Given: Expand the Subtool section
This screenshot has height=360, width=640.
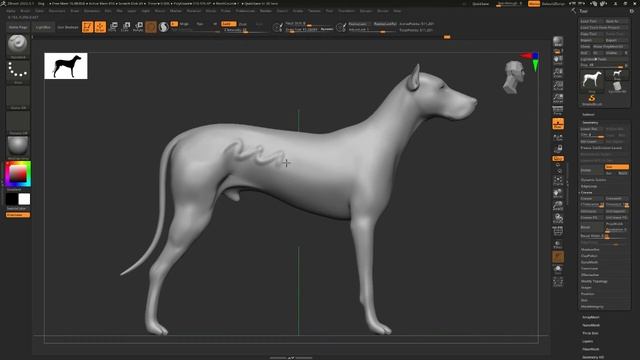Looking at the screenshot, I should 588,115.
